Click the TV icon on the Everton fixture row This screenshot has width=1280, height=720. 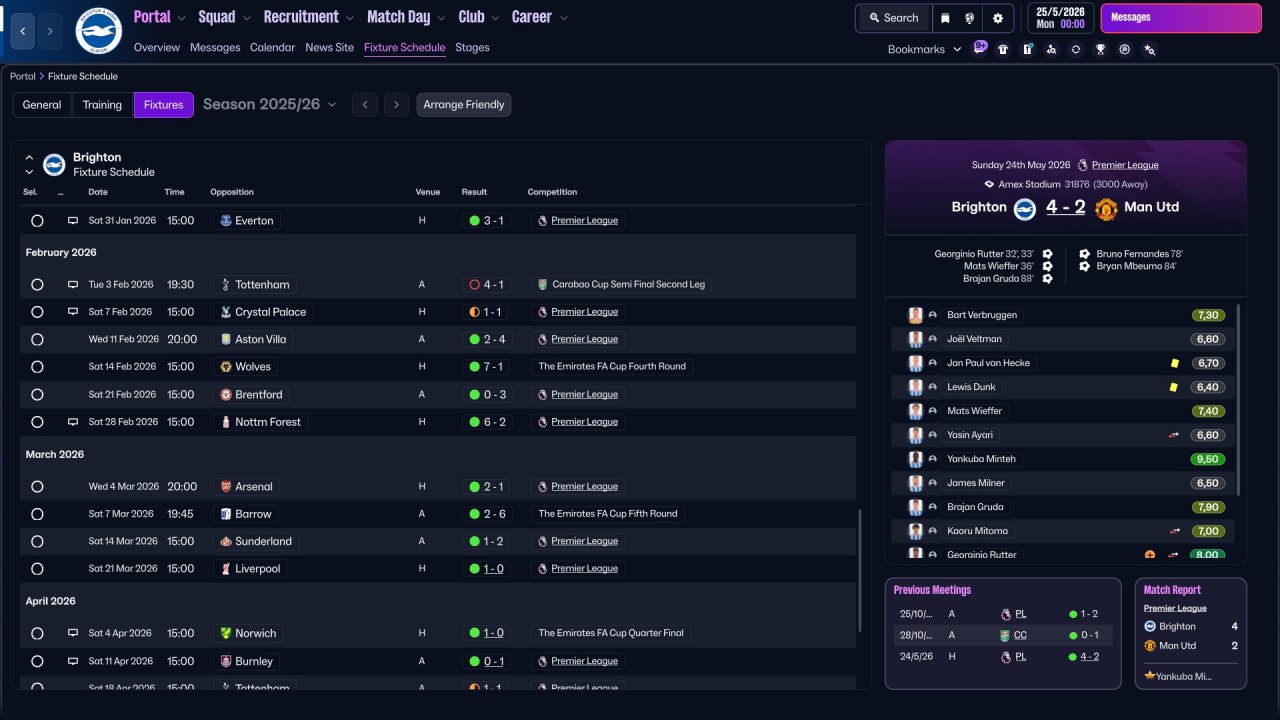[73, 221]
